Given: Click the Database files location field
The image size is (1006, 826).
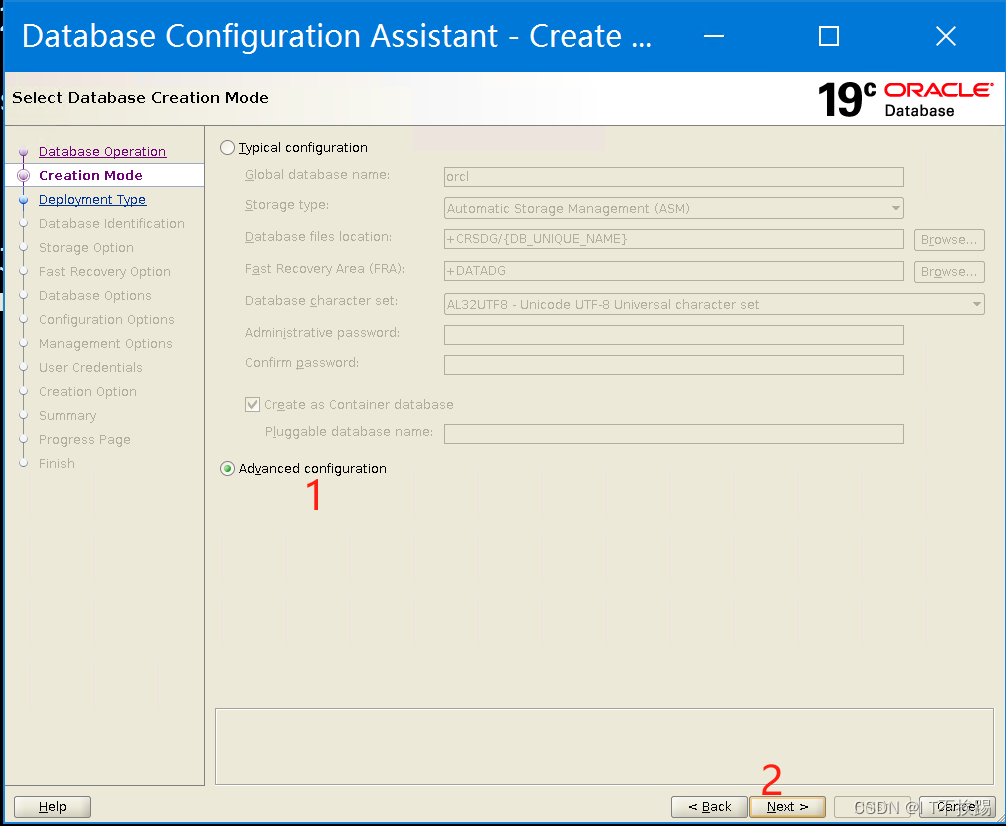Looking at the screenshot, I should (674, 239).
